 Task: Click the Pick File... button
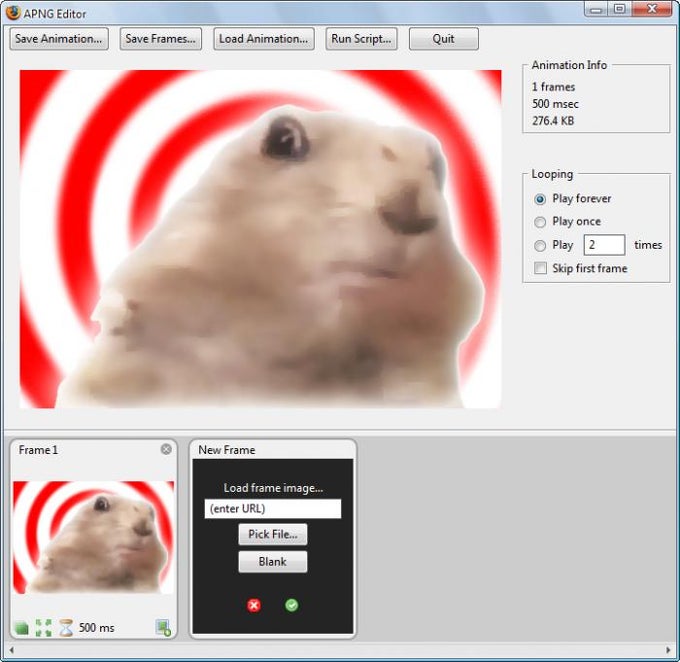point(273,534)
